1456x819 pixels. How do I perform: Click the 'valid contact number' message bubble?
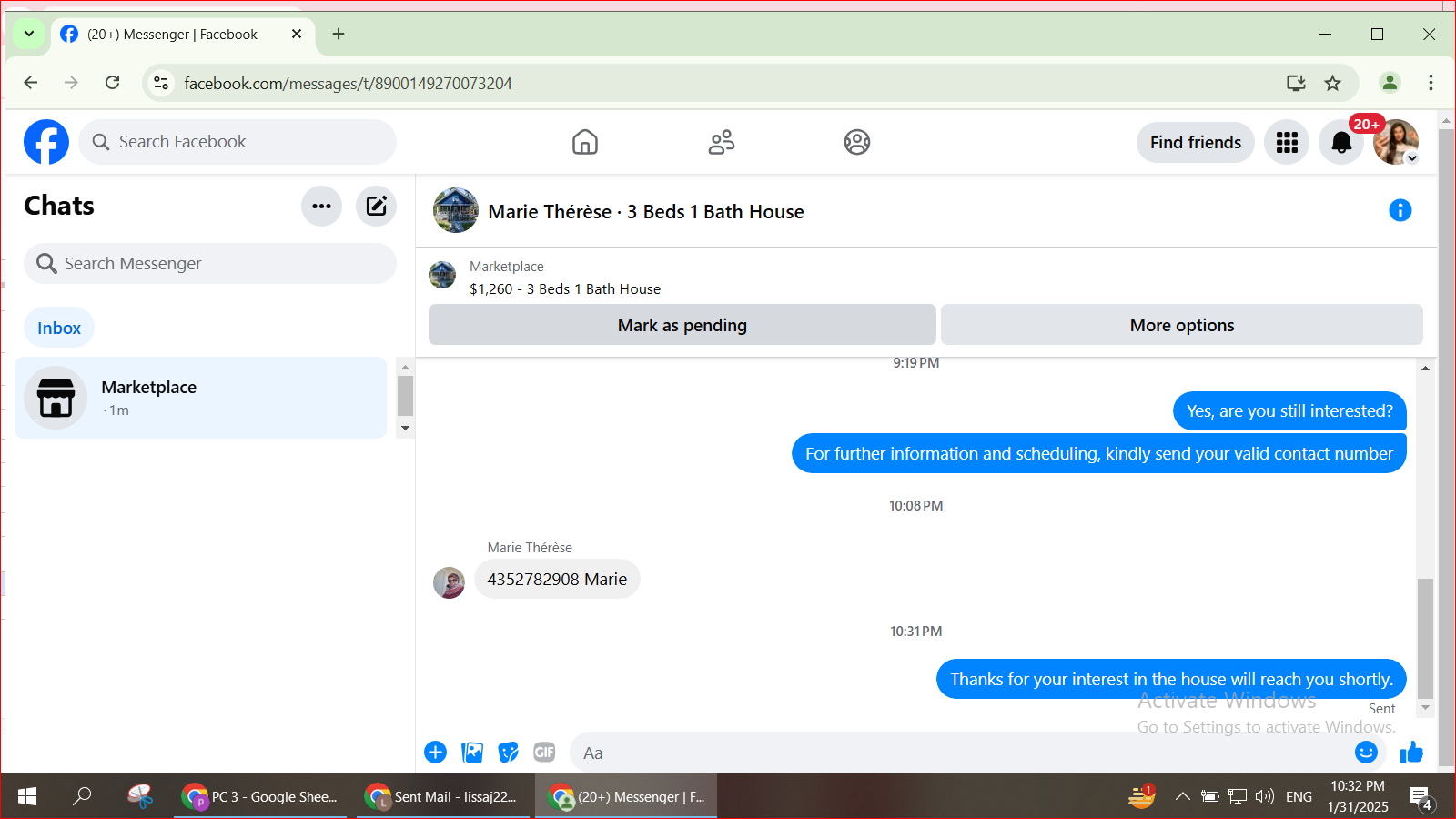(x=1099, y=454)
